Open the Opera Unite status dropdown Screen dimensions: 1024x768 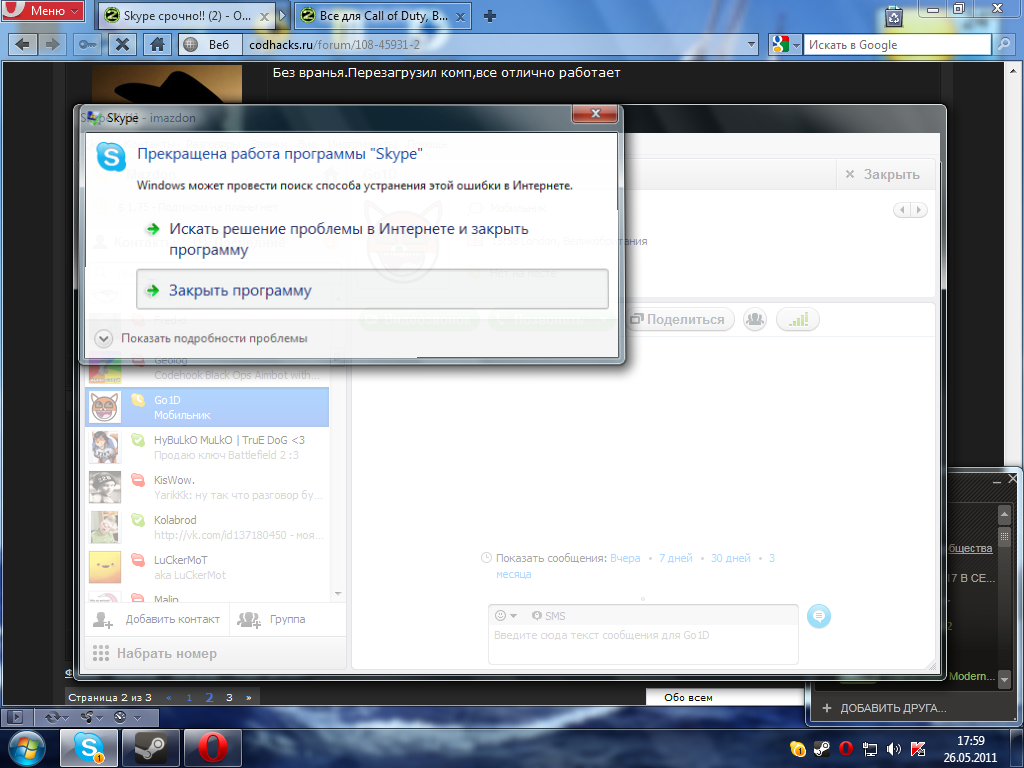tap(91, 717)
